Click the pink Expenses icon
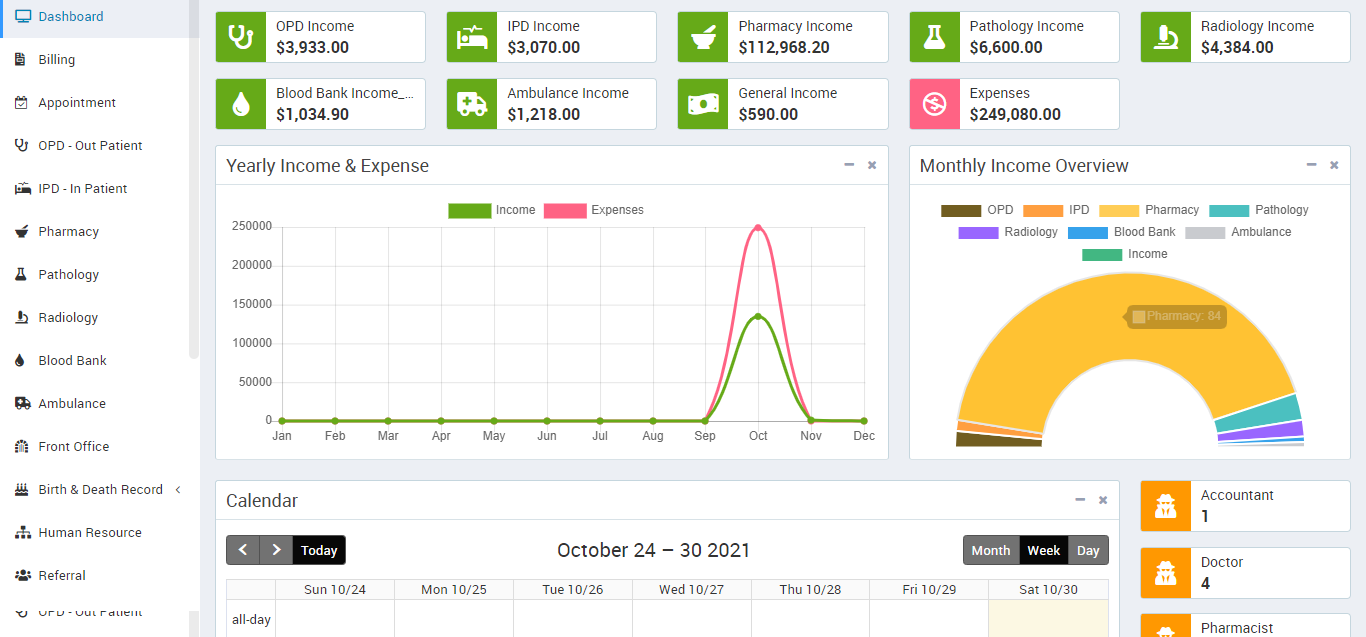 (934, 104)
